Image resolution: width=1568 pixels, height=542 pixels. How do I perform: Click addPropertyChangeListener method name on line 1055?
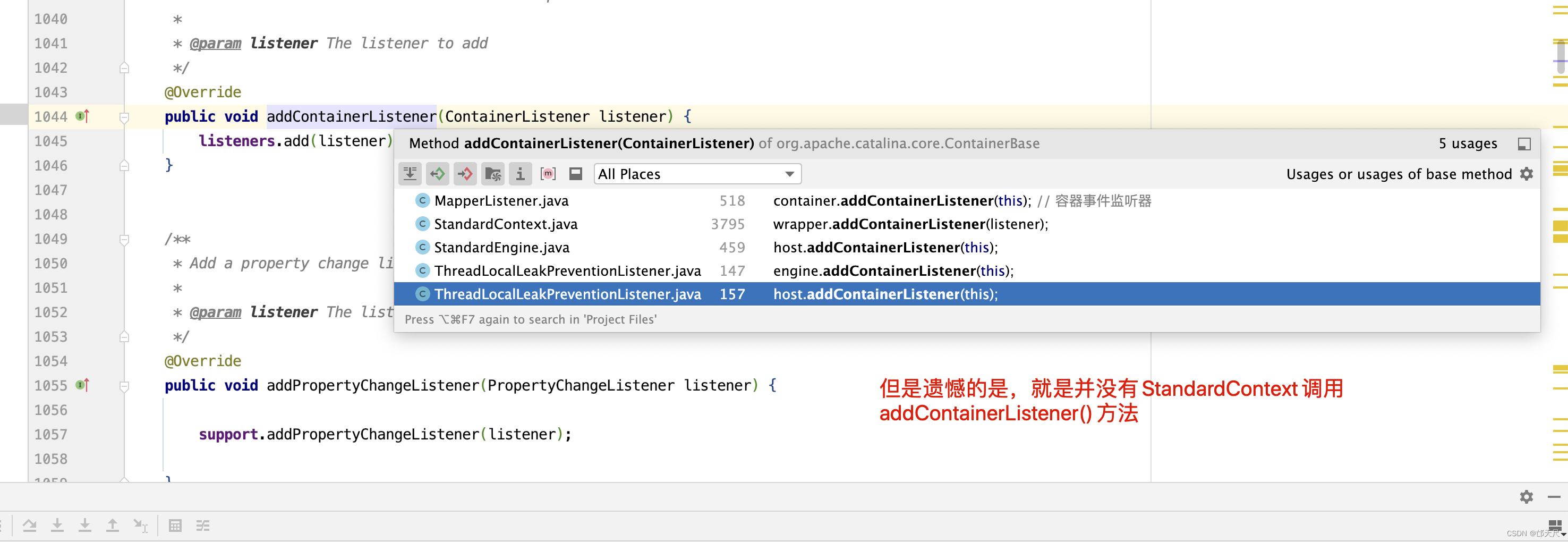[372, 385]
